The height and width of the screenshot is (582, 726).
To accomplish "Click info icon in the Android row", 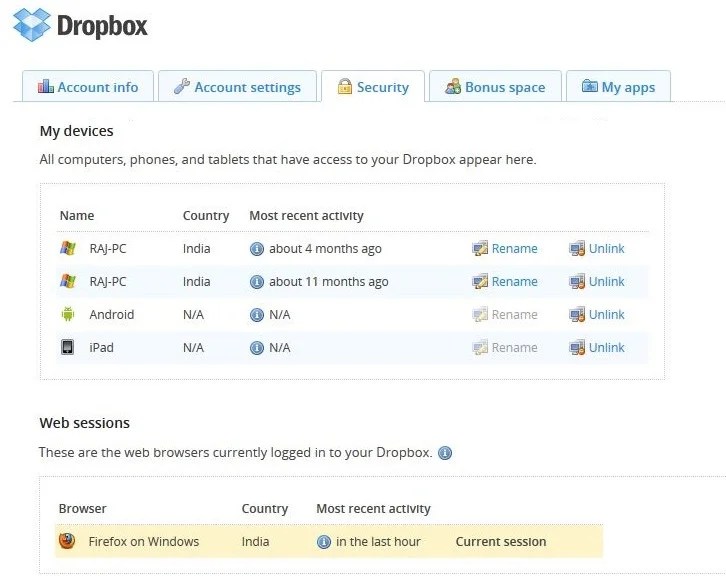I will (257, 315).
